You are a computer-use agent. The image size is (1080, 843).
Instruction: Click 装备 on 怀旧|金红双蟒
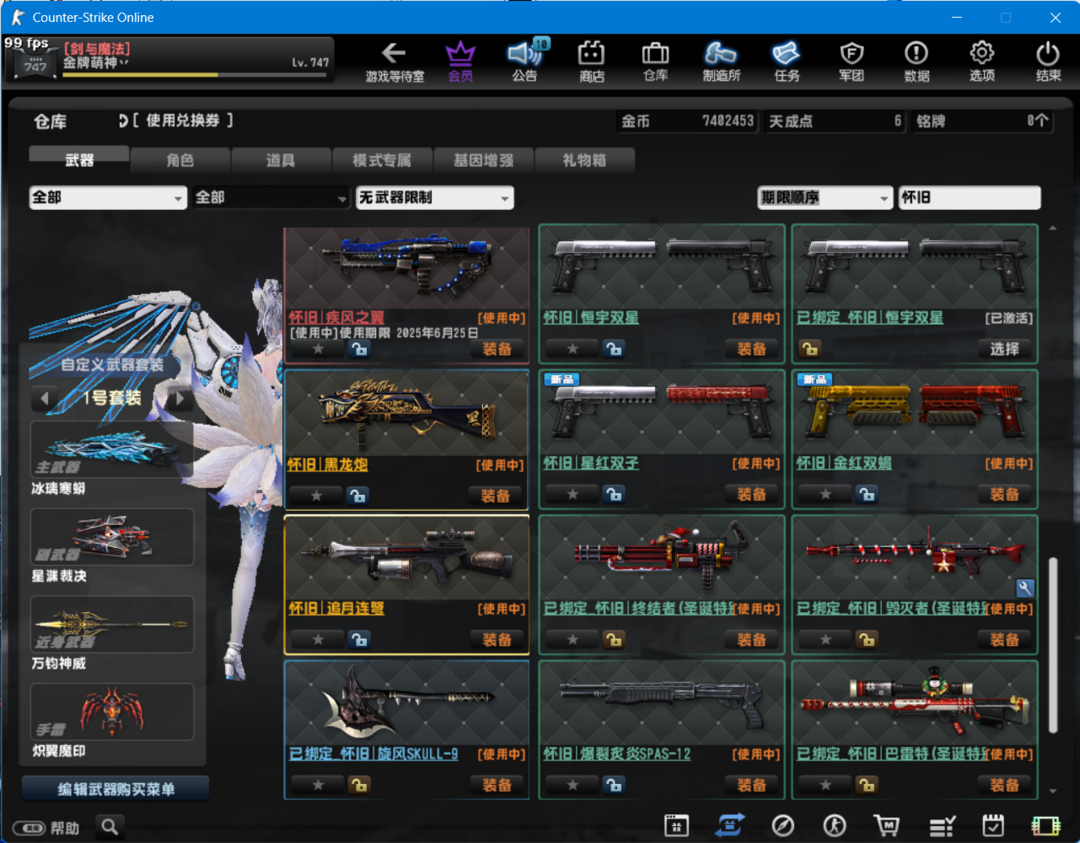coord(1004,494)
